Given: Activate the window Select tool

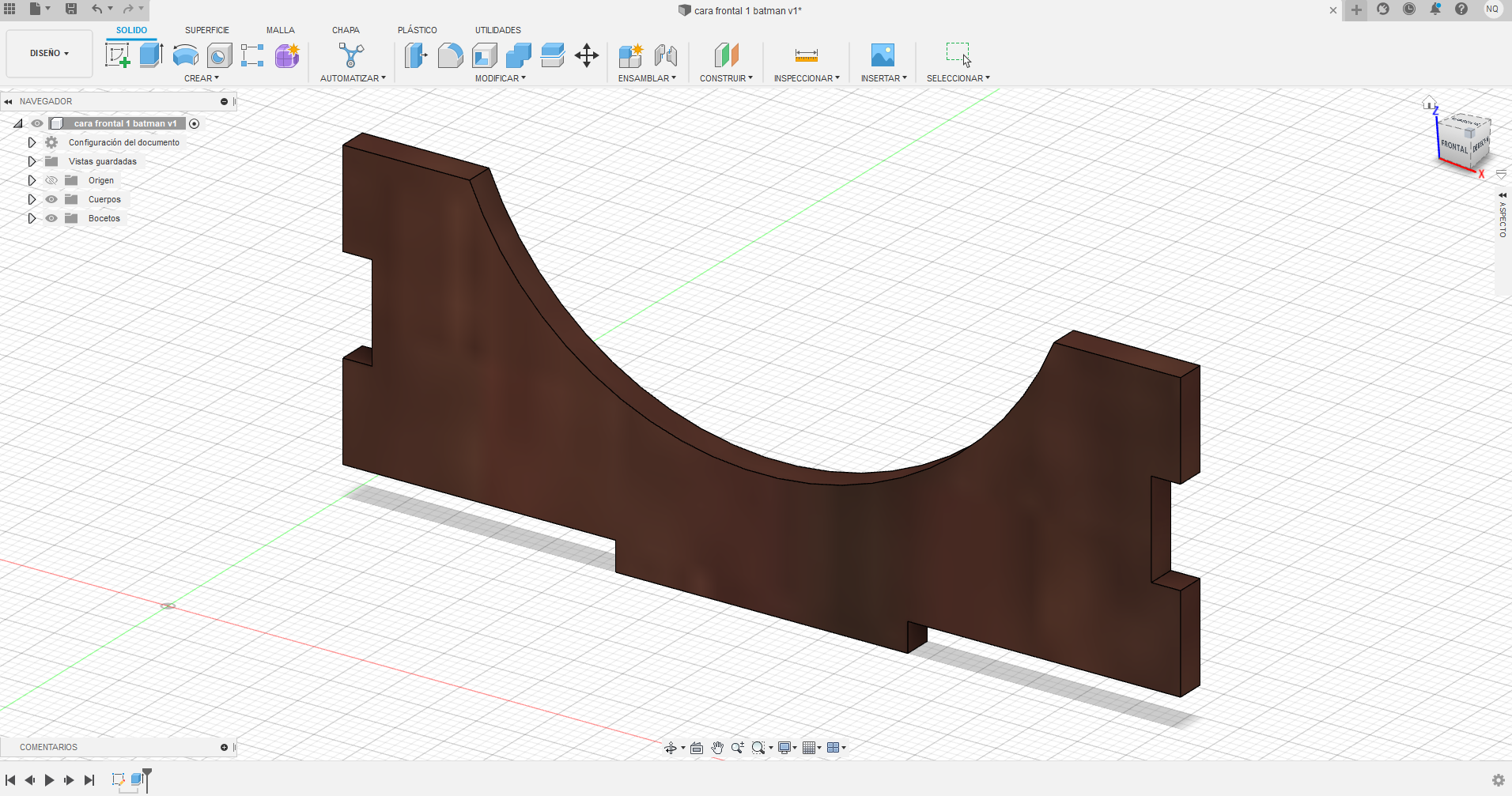Looking at the screenshot, I should pyautogui.click(x=958, y=55).
